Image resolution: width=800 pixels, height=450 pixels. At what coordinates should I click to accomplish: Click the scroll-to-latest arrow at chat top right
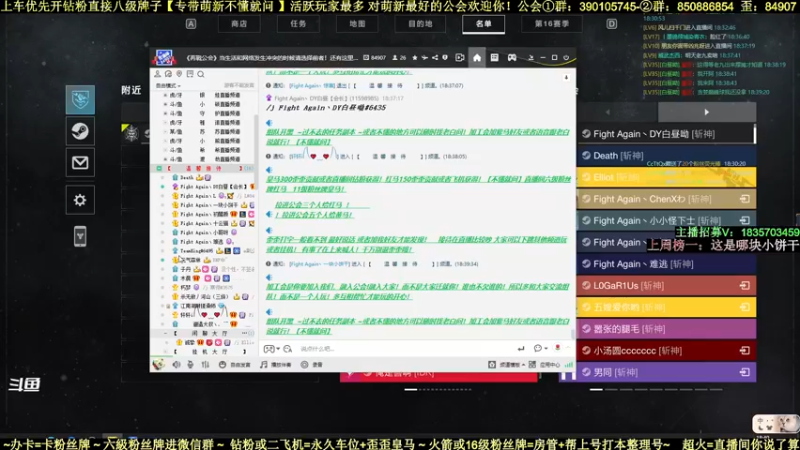coord(566,78)
